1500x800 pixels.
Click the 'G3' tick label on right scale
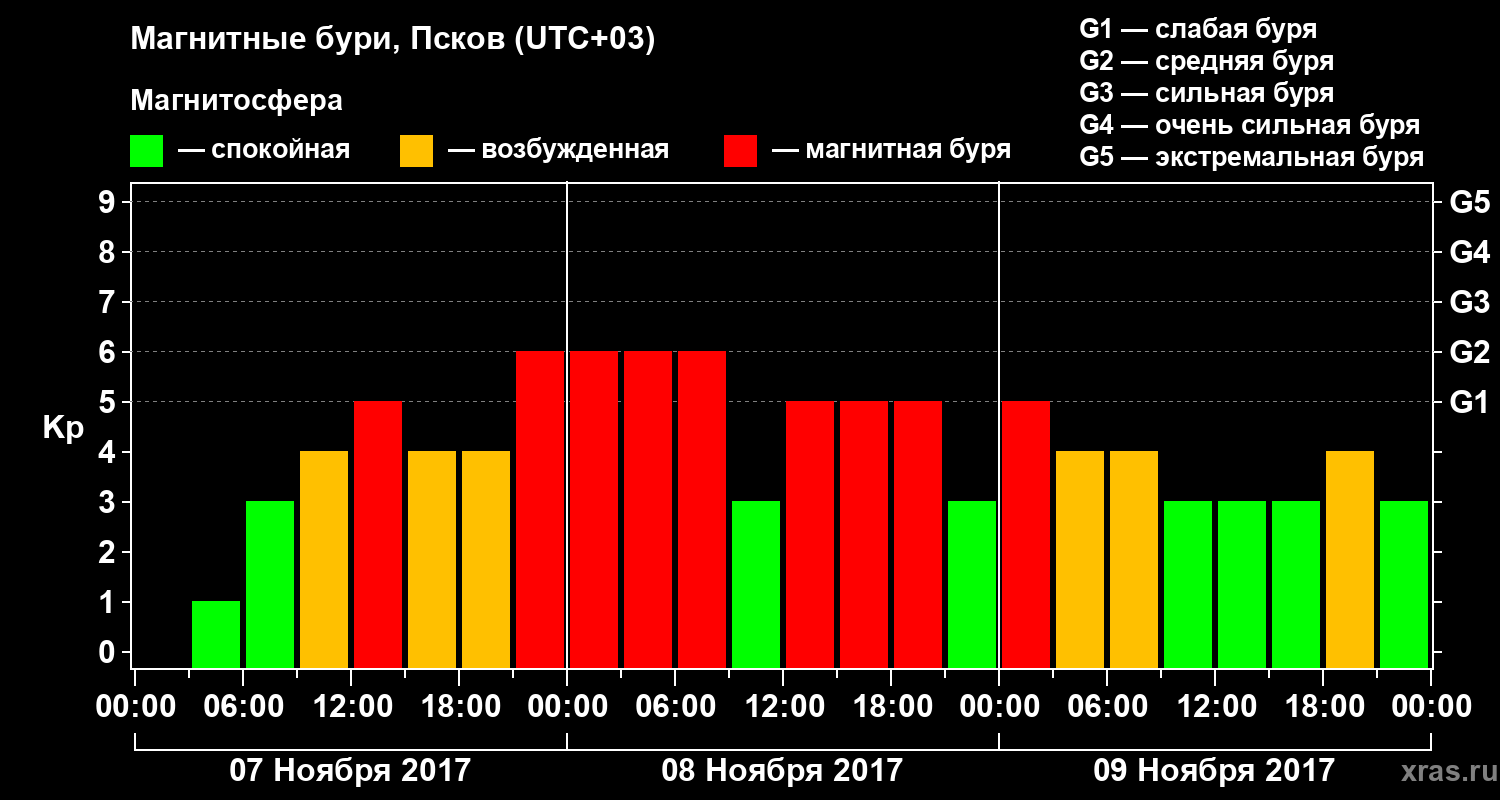click(1469, 303)
